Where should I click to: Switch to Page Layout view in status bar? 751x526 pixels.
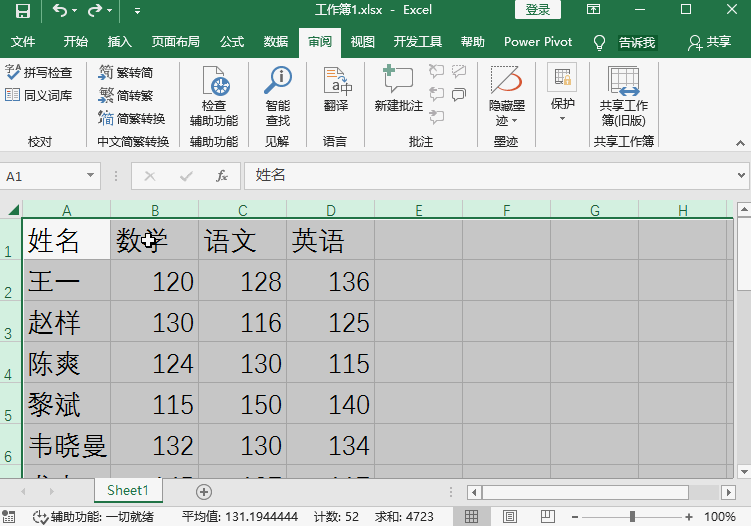[x=510, y=517]
